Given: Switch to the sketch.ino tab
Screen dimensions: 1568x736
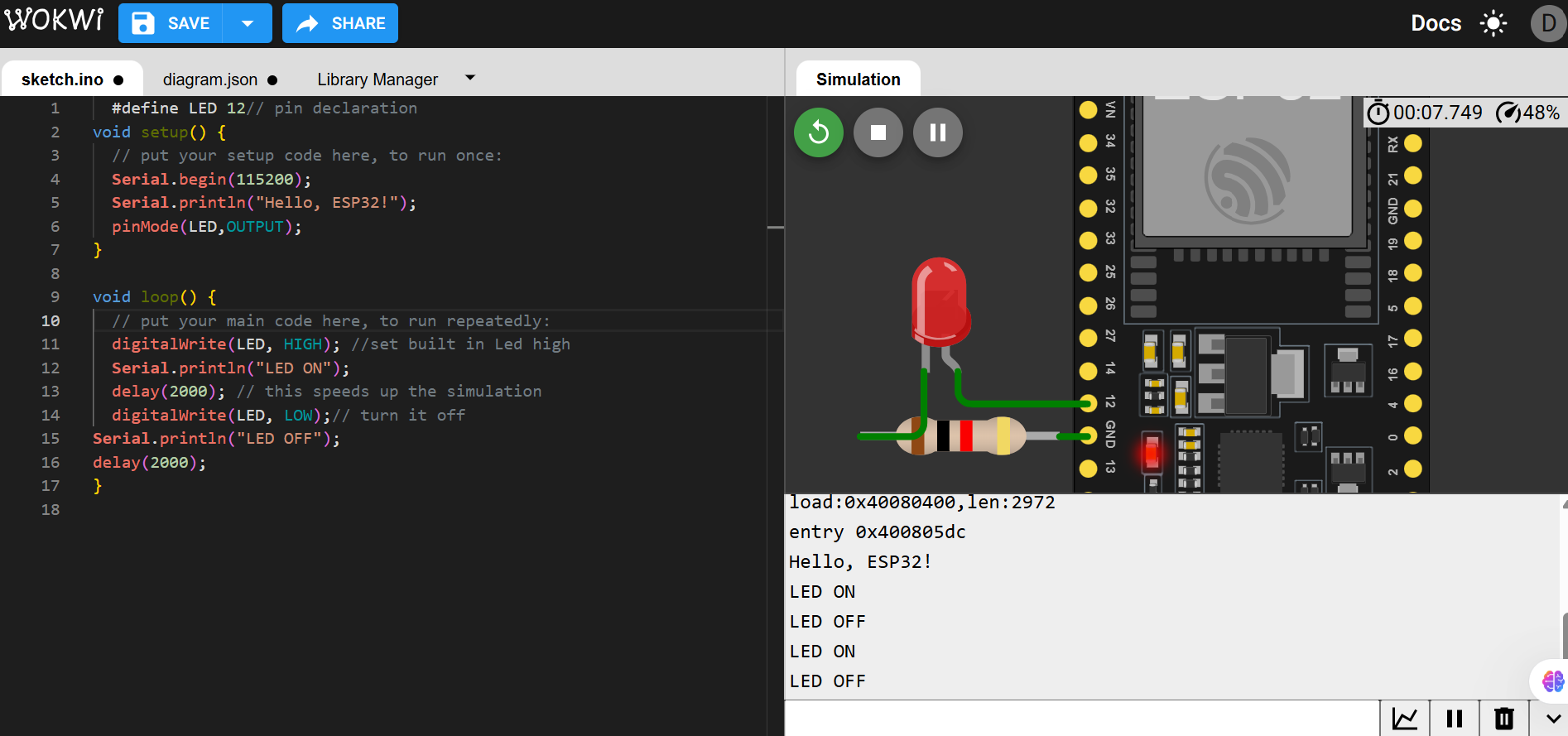Looking at the screenshot, I should [72, 79].
